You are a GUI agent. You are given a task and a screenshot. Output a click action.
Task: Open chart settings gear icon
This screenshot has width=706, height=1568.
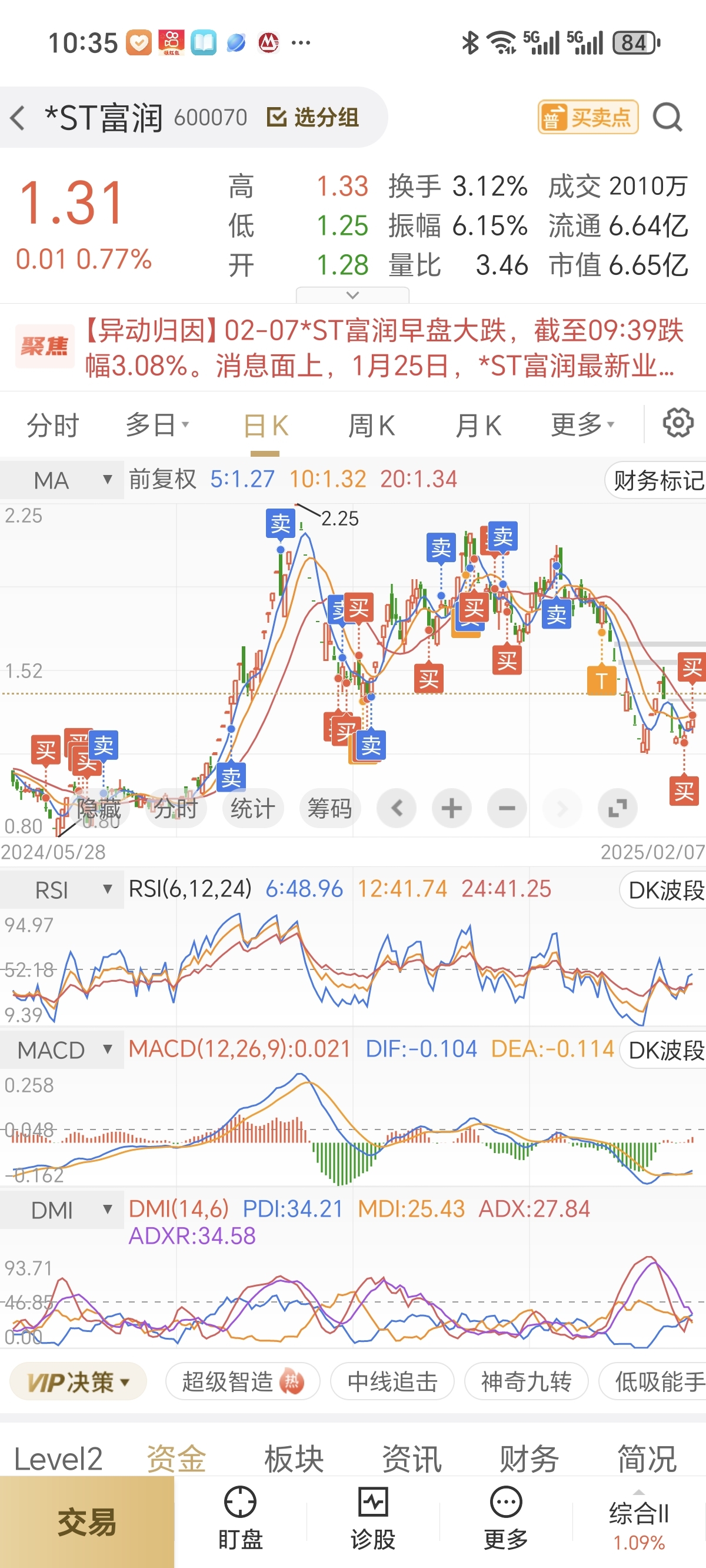678,423
